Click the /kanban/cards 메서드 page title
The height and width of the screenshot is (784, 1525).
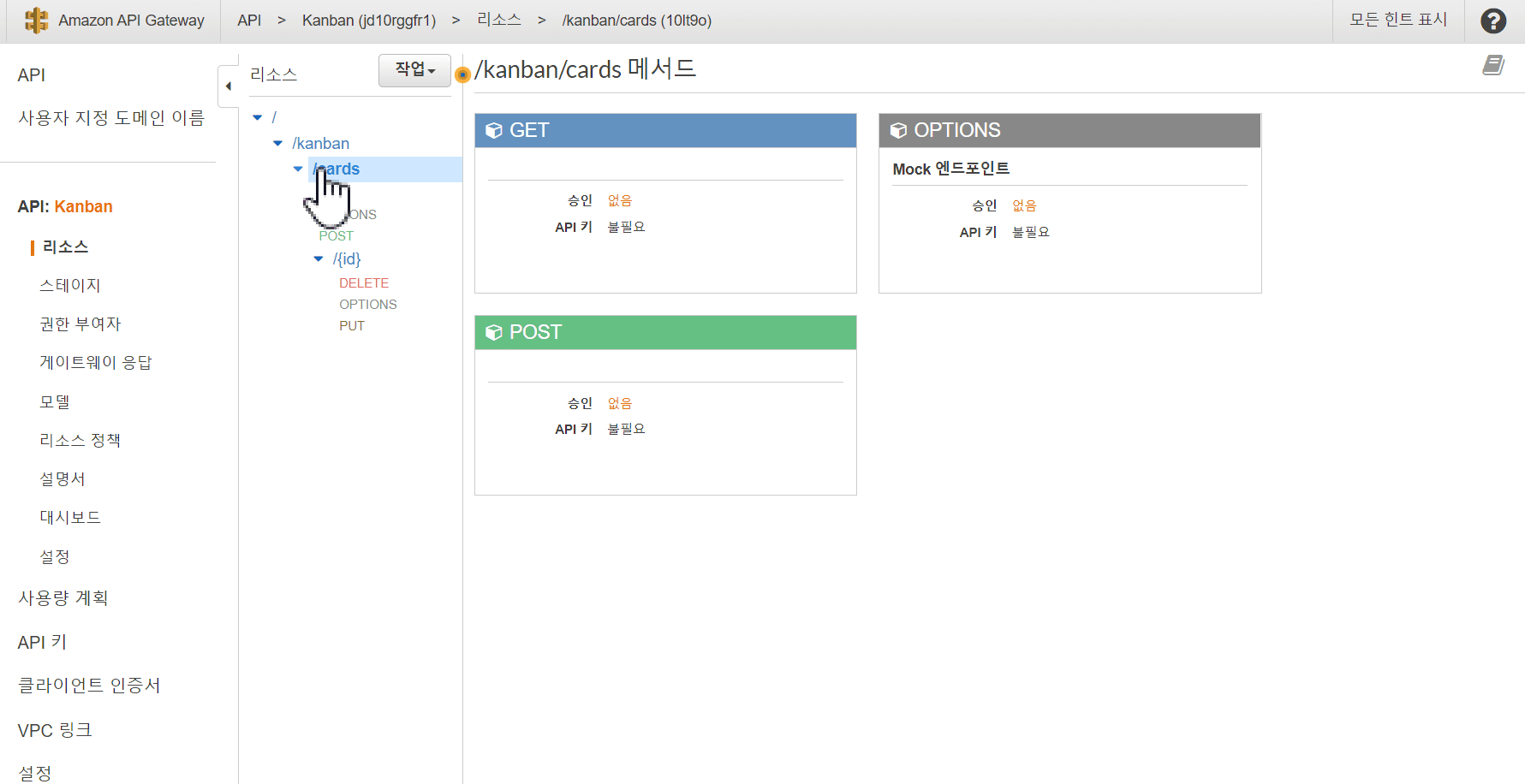click(x=586, y=68)
